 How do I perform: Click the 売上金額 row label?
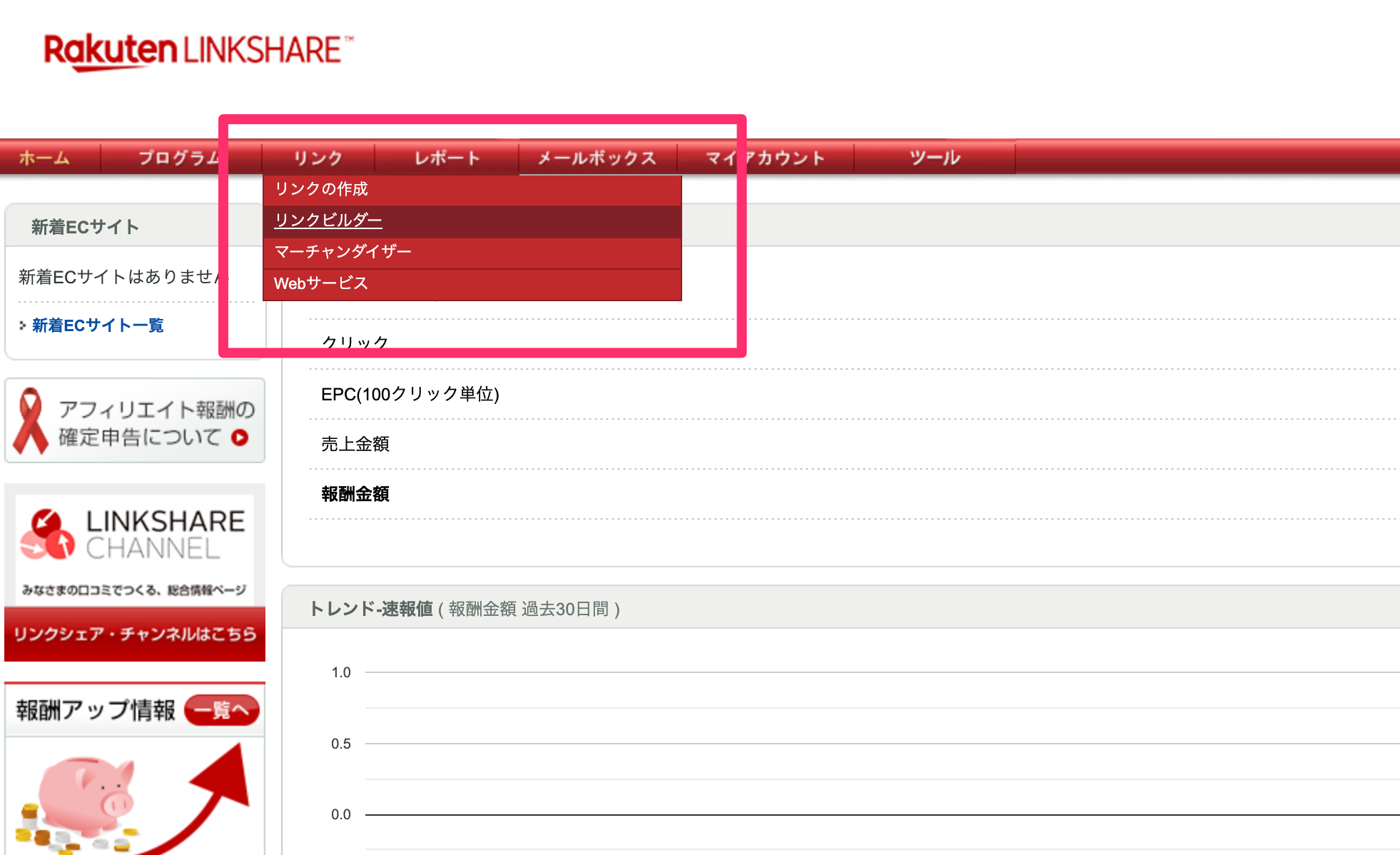coord(355,444)
